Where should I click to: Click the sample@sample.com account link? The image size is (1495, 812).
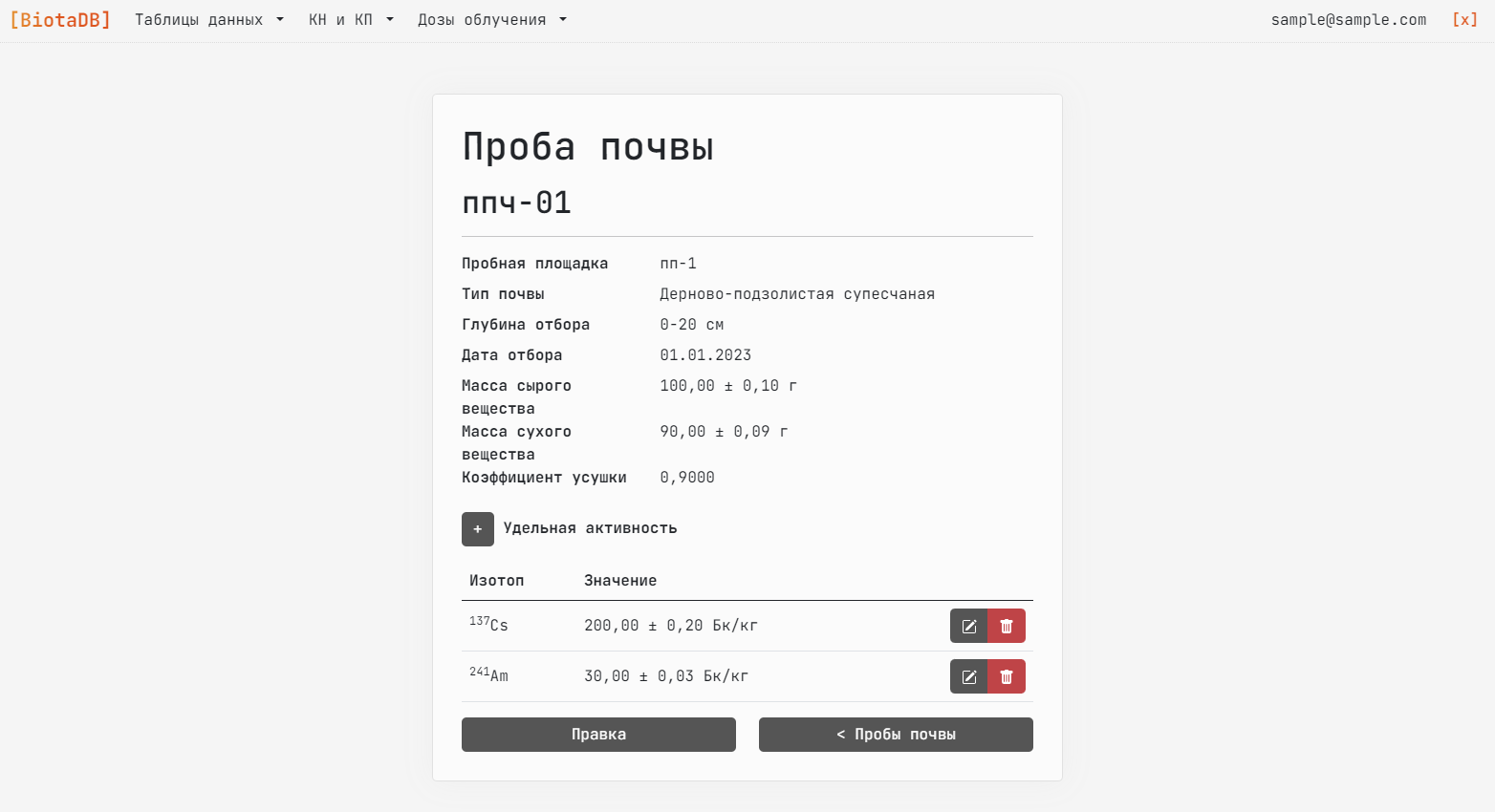pos(1348,20)
